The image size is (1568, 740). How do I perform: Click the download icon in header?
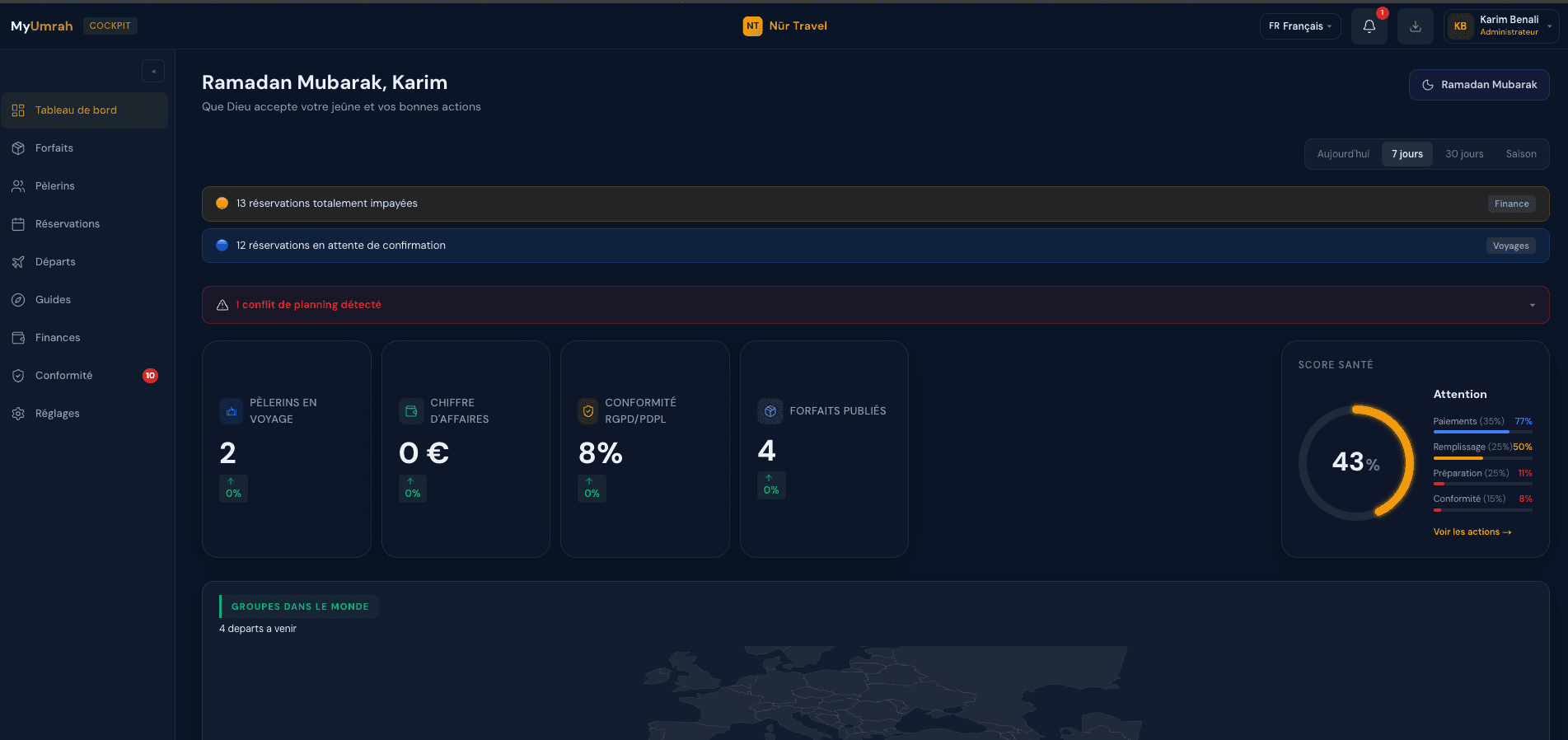click(1415, 26)
